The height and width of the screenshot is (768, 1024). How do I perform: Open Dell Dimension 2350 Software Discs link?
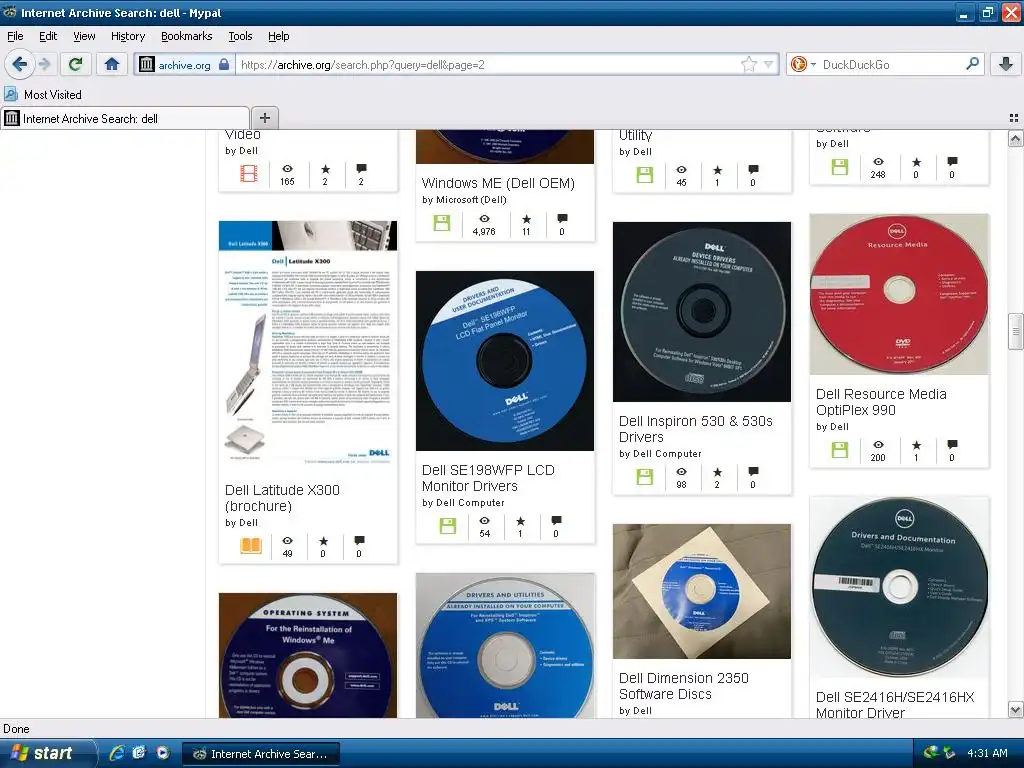pos(684,686)
